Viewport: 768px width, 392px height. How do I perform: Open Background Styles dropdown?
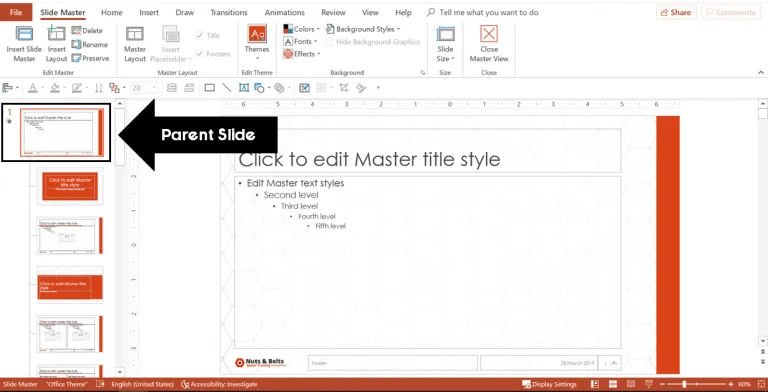pos(363,29)
